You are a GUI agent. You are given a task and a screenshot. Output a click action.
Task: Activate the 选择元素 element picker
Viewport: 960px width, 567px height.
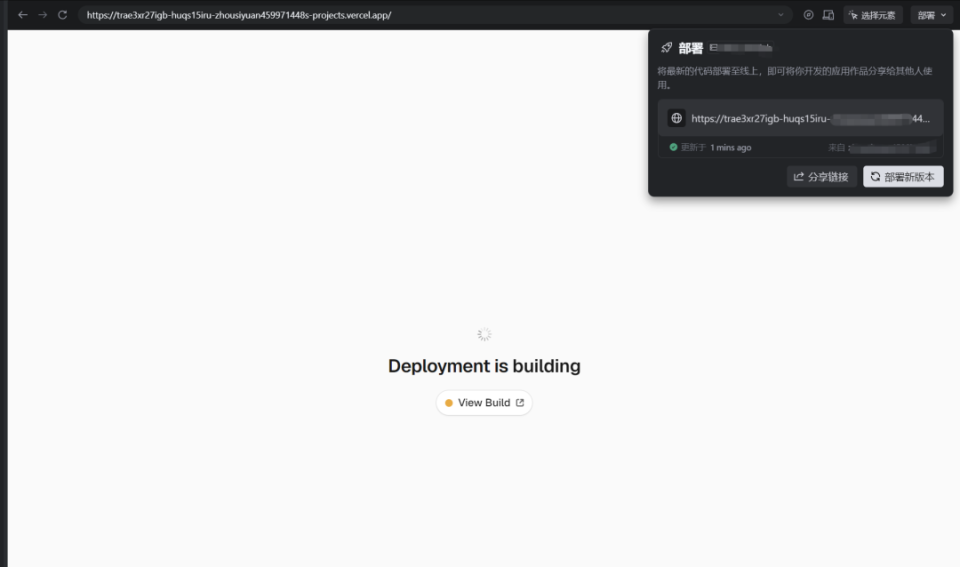pos(873,15)
